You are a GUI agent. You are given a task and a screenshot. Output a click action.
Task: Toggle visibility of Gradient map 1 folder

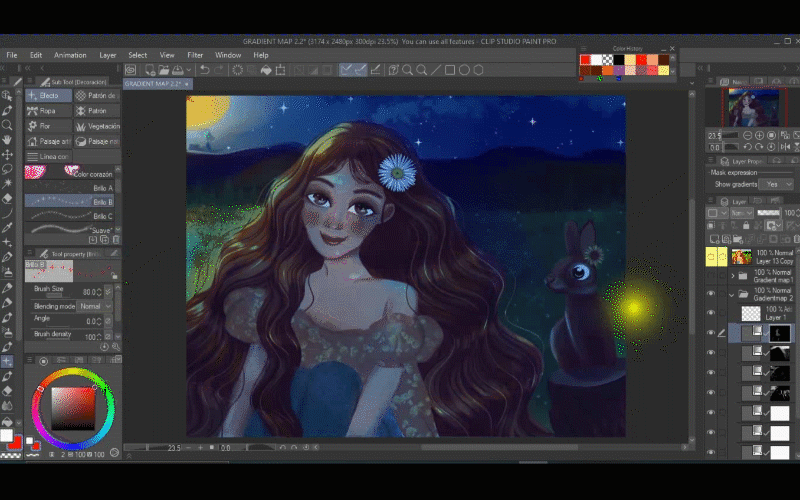[711, 276]
